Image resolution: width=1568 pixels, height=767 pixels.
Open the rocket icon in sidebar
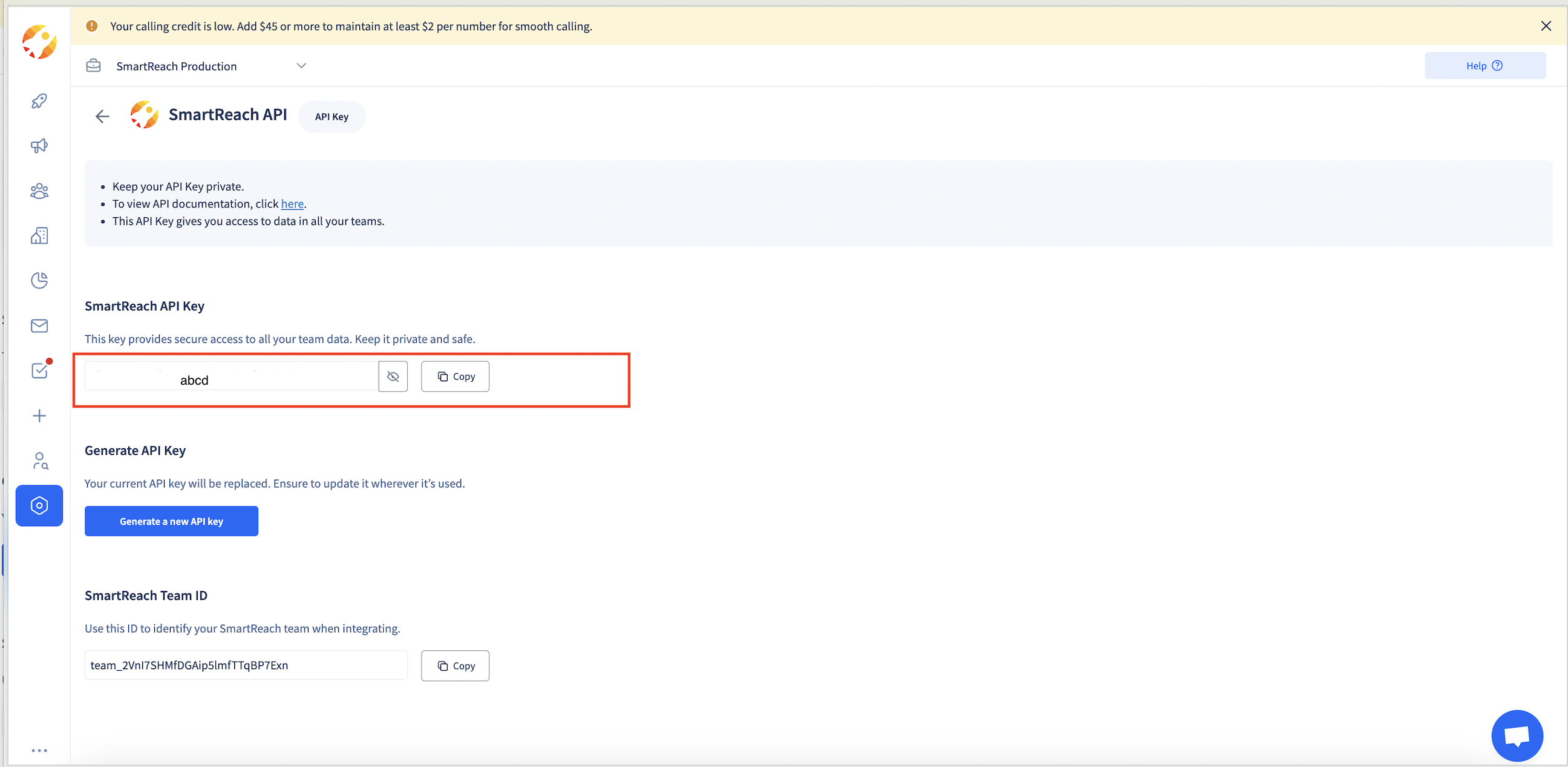point(39,101)
